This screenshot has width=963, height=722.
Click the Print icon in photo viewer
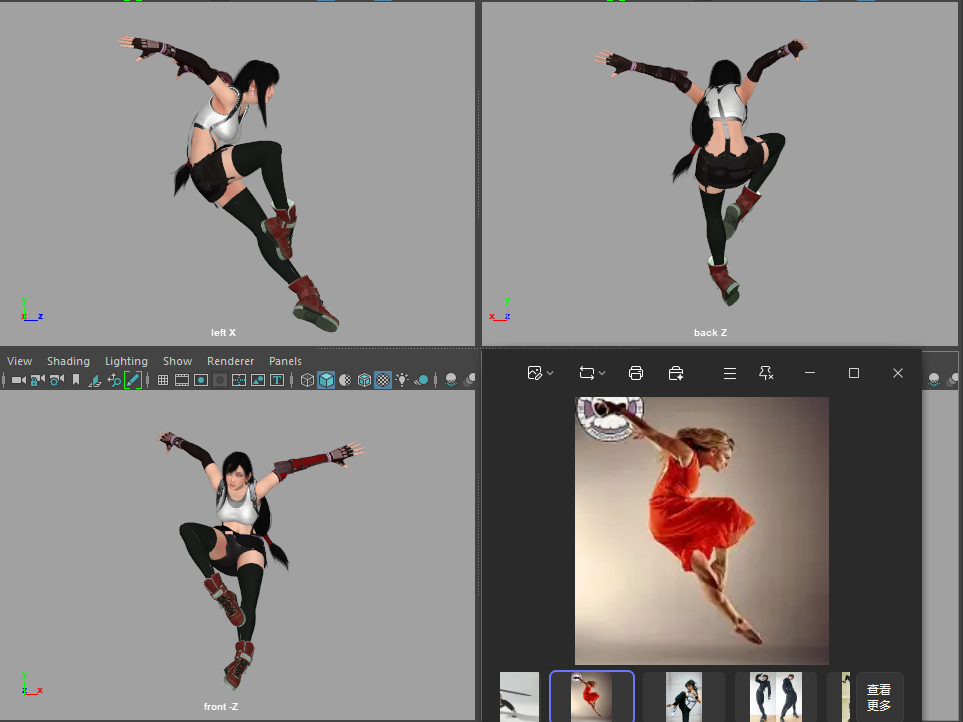pos(636,373)
